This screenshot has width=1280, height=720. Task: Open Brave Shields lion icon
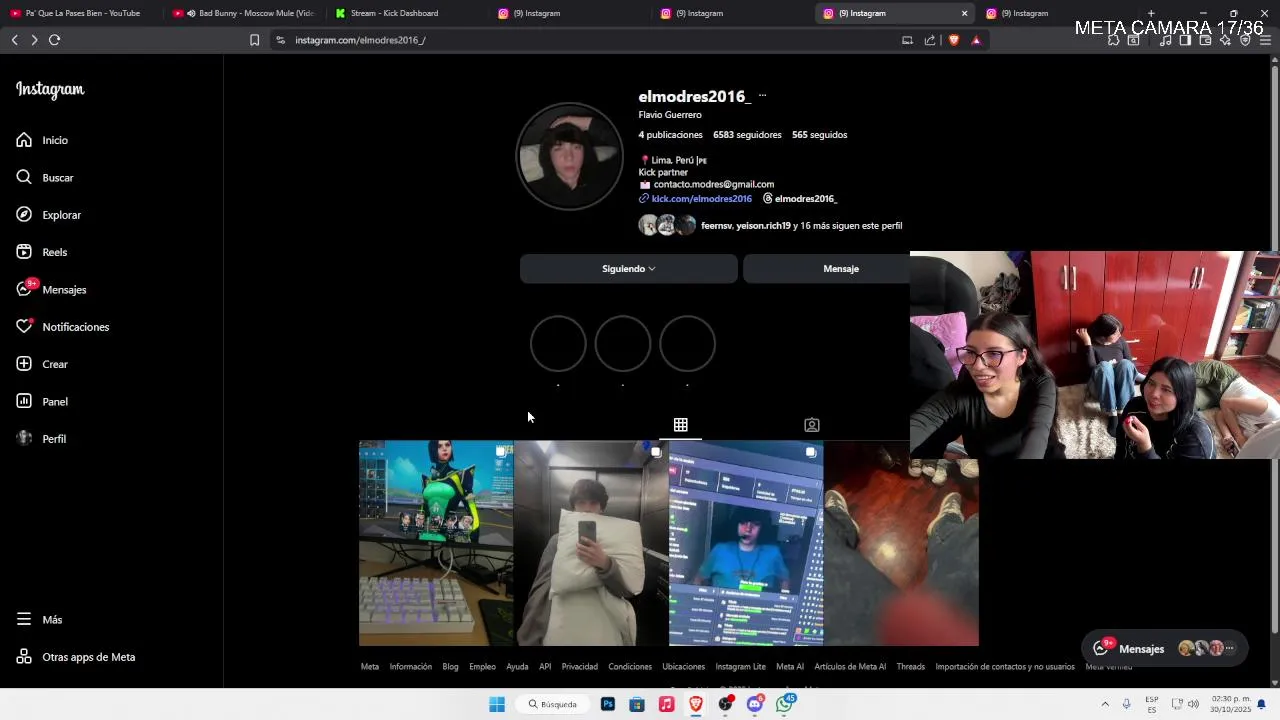click(953, 40)
